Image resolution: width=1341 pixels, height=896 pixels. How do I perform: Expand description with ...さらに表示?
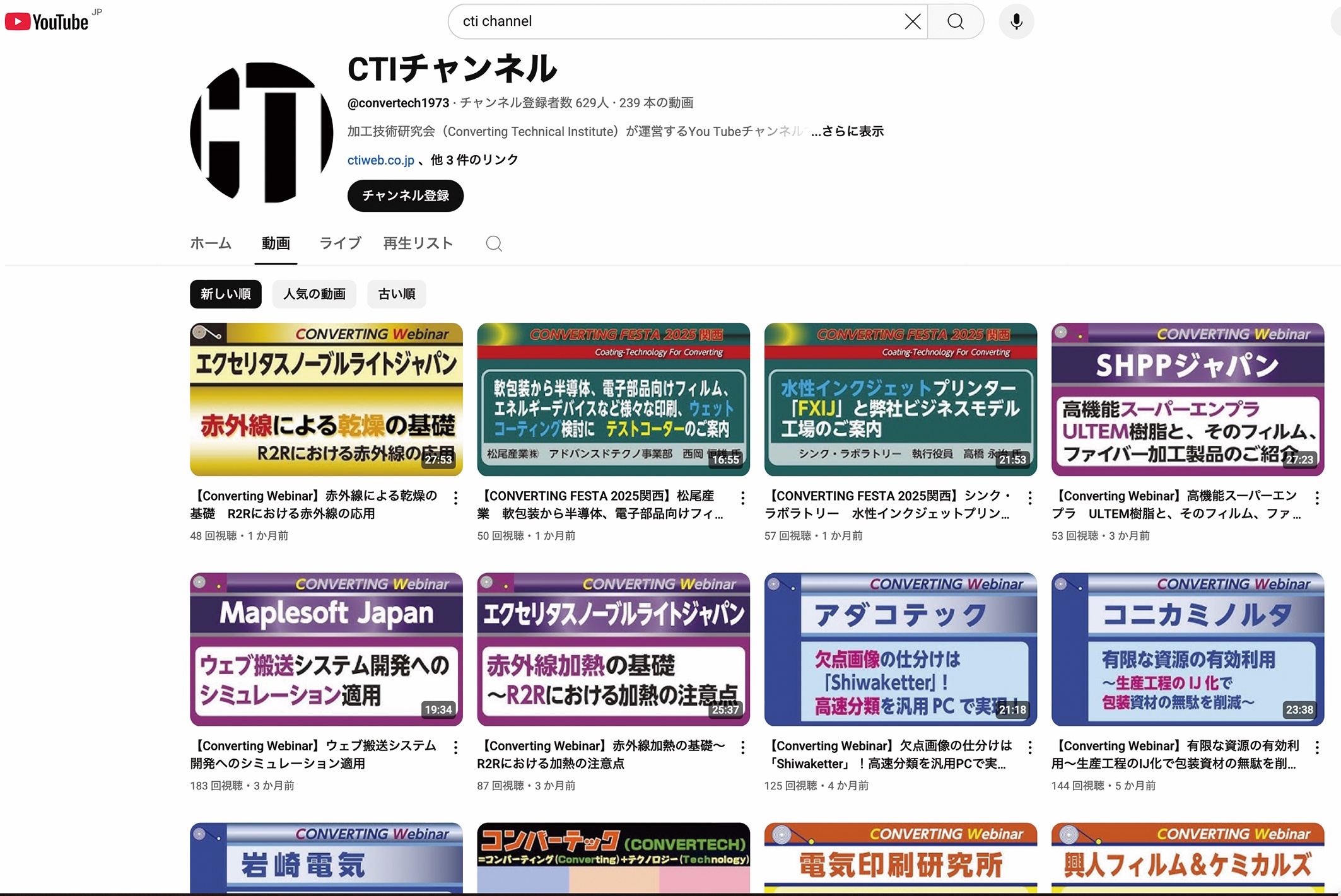point(847,131)
